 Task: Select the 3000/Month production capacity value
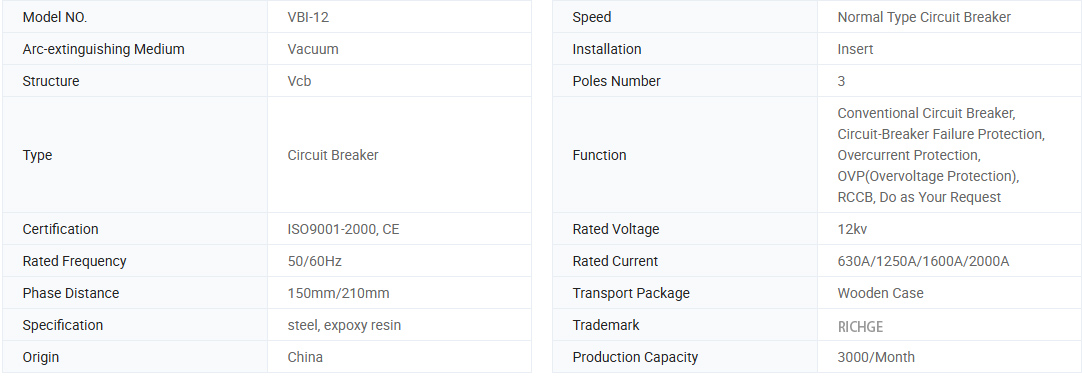[x=876, y=357]
